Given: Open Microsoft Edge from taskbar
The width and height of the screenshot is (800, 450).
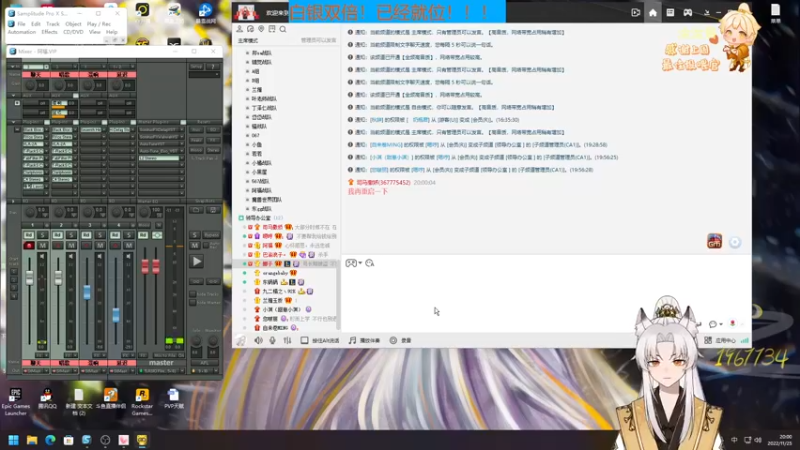Looking at the screenshot, I should coord(50,440).
